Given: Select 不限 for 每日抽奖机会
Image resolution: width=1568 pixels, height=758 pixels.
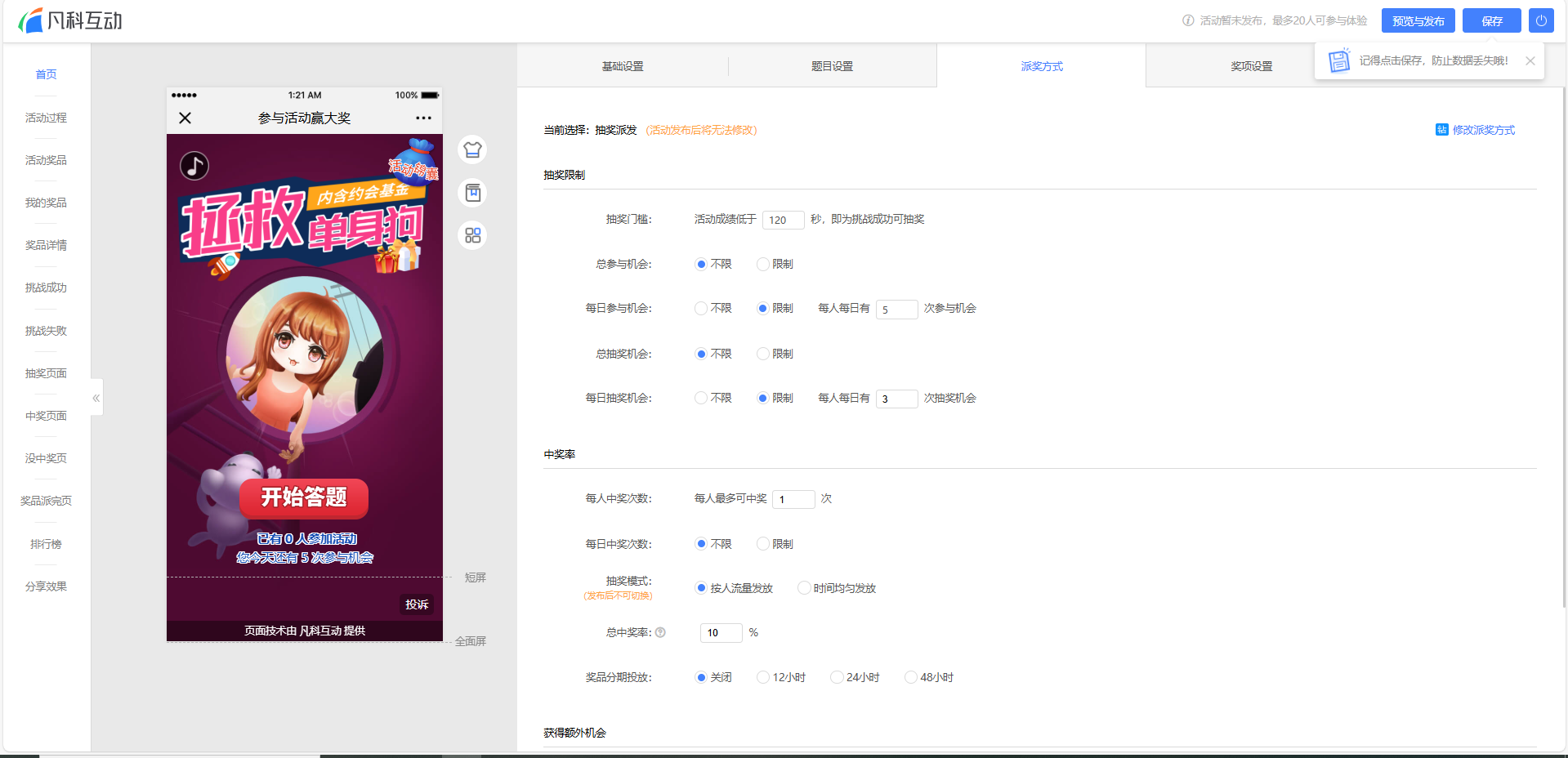Looking at the screenshot, I should click(701, 398).
